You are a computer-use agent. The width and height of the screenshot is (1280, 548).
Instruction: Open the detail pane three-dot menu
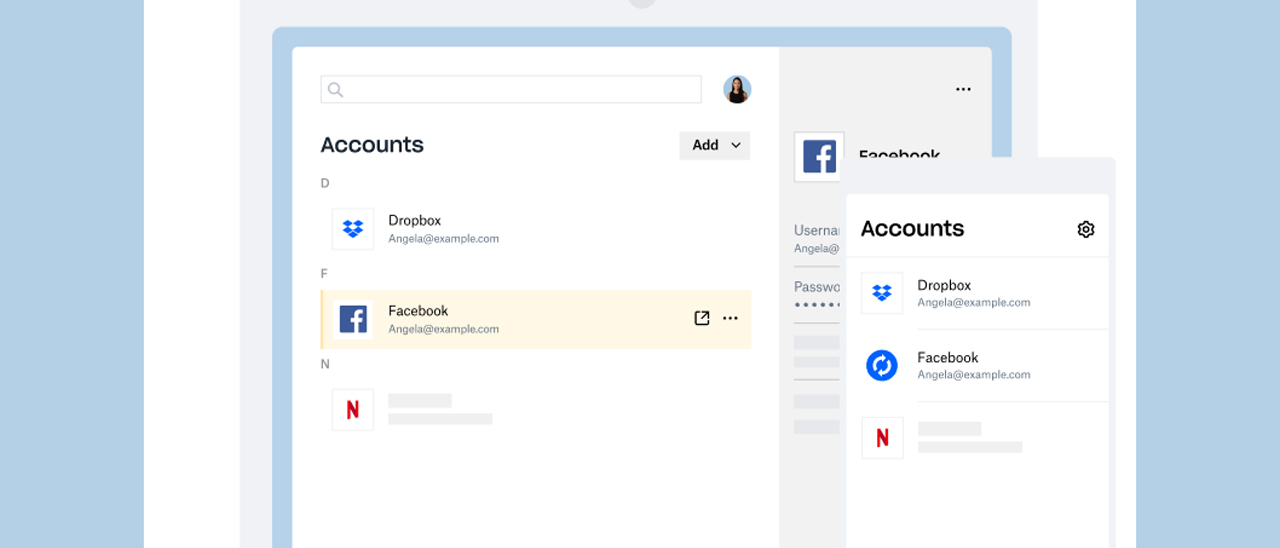pos(963,89)
